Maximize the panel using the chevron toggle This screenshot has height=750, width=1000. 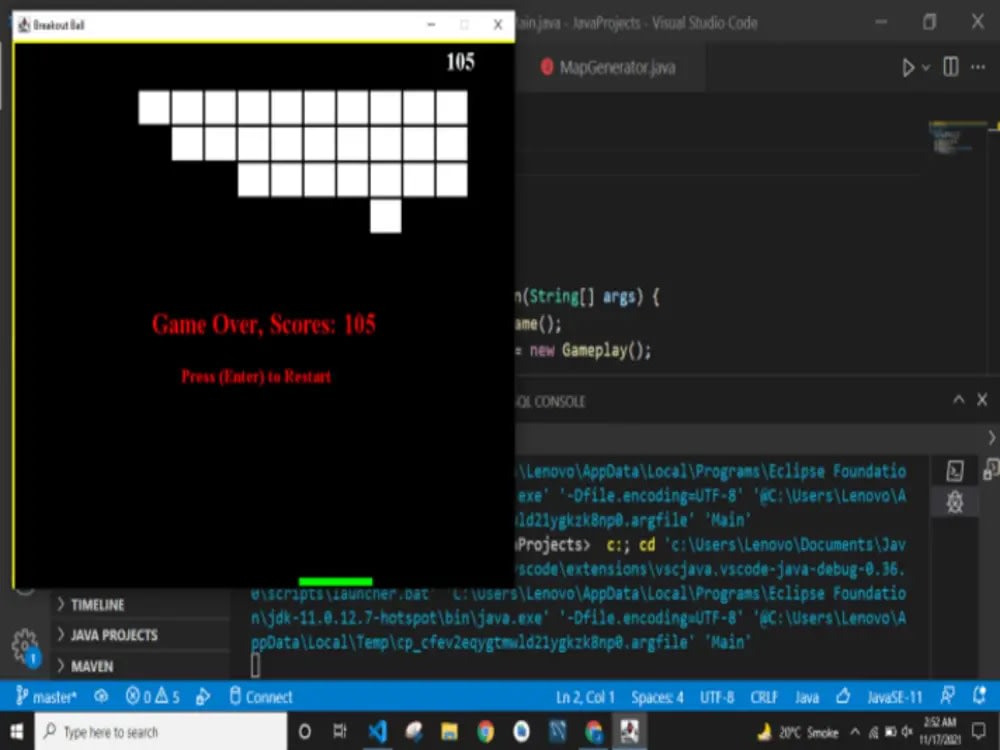958,400
